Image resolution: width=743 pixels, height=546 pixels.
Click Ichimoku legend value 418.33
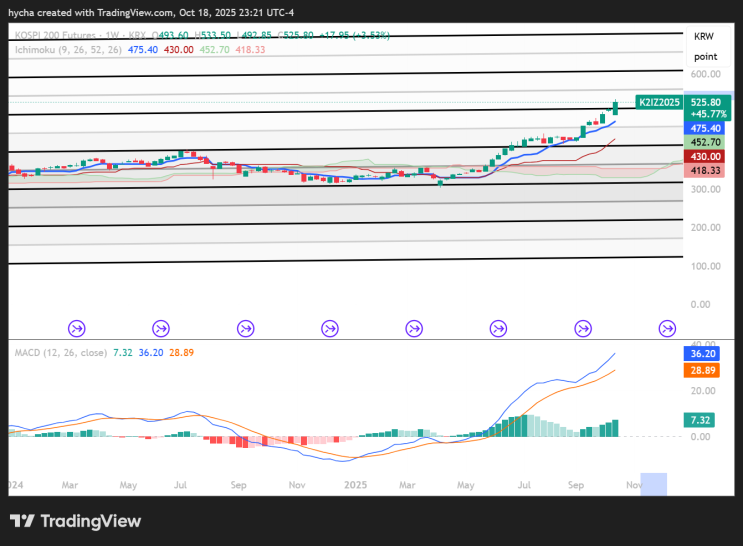[250, 49]
